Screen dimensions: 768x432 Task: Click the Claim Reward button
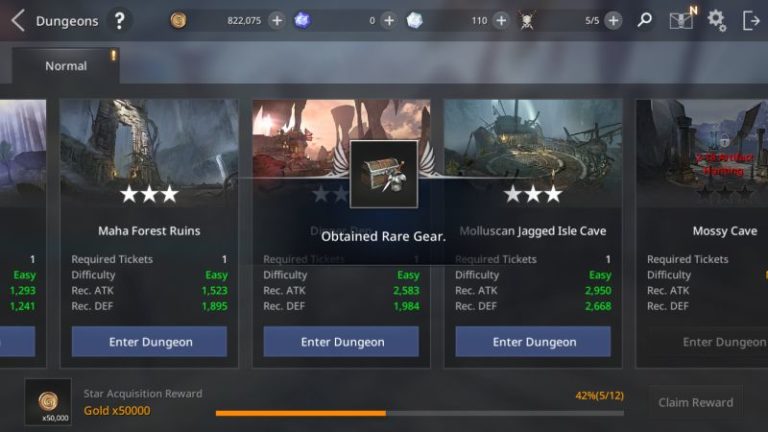tap(696, 403)
